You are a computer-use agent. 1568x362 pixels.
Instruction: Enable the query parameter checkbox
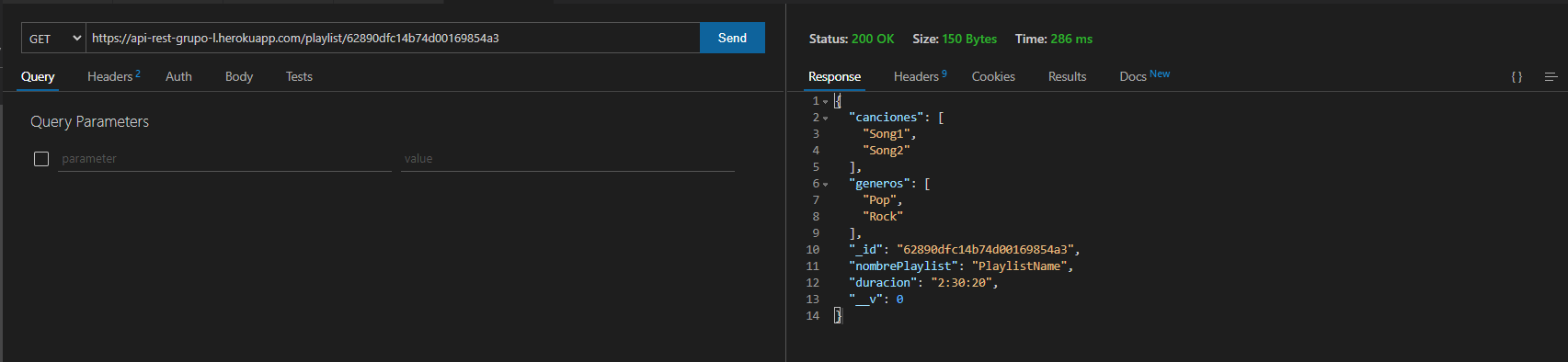click(x=41, y=159)
